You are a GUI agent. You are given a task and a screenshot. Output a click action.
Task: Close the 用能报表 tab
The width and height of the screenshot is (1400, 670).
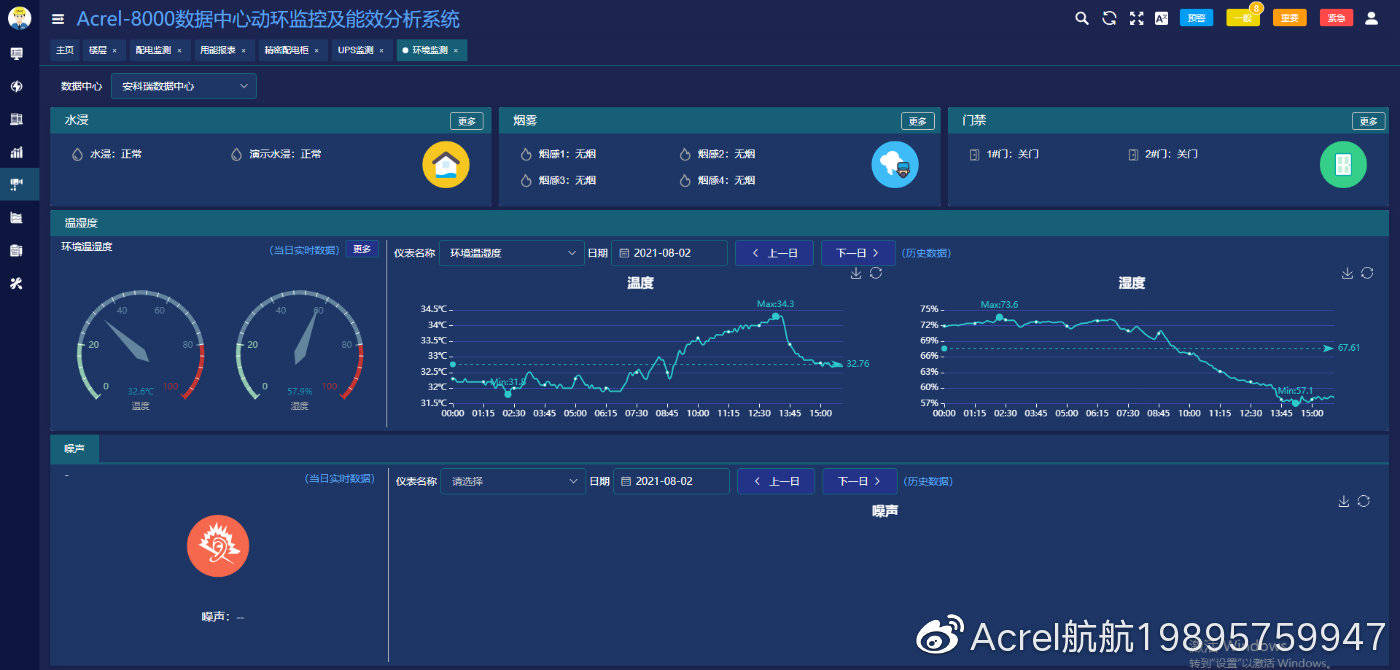245,50
